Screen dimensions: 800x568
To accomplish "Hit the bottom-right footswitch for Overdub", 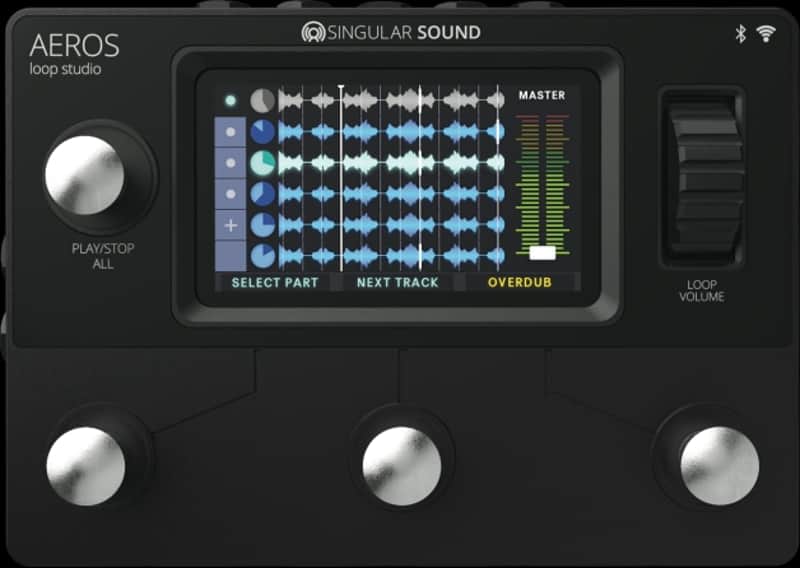I will click(x=720, y=466).
